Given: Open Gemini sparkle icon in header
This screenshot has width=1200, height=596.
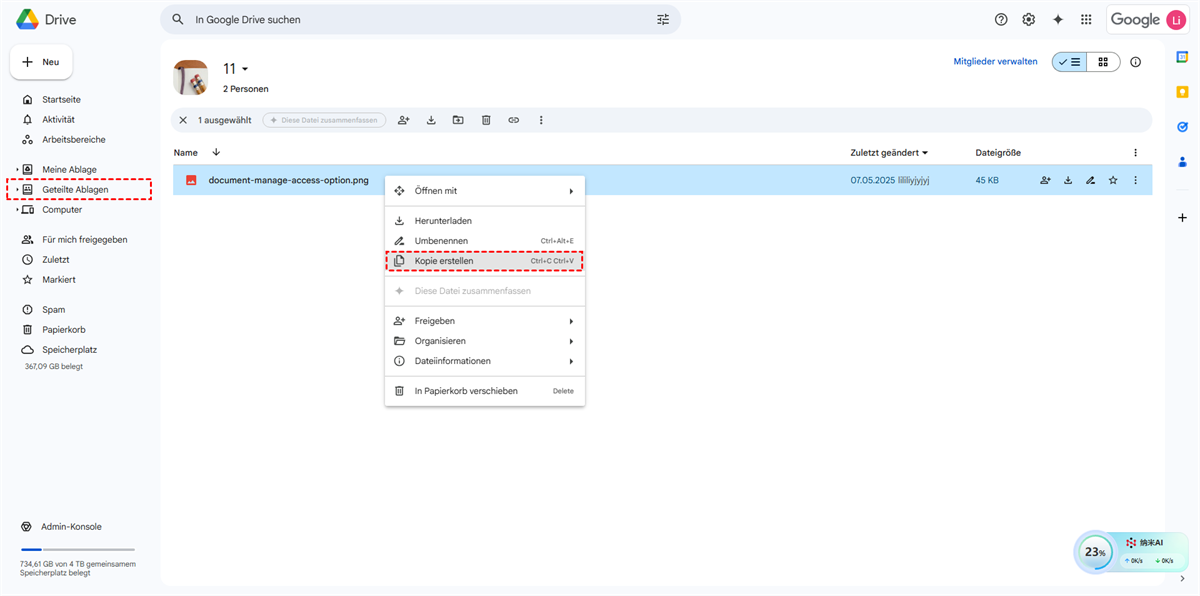Looking at the screenshot, I should (1058, 19).
